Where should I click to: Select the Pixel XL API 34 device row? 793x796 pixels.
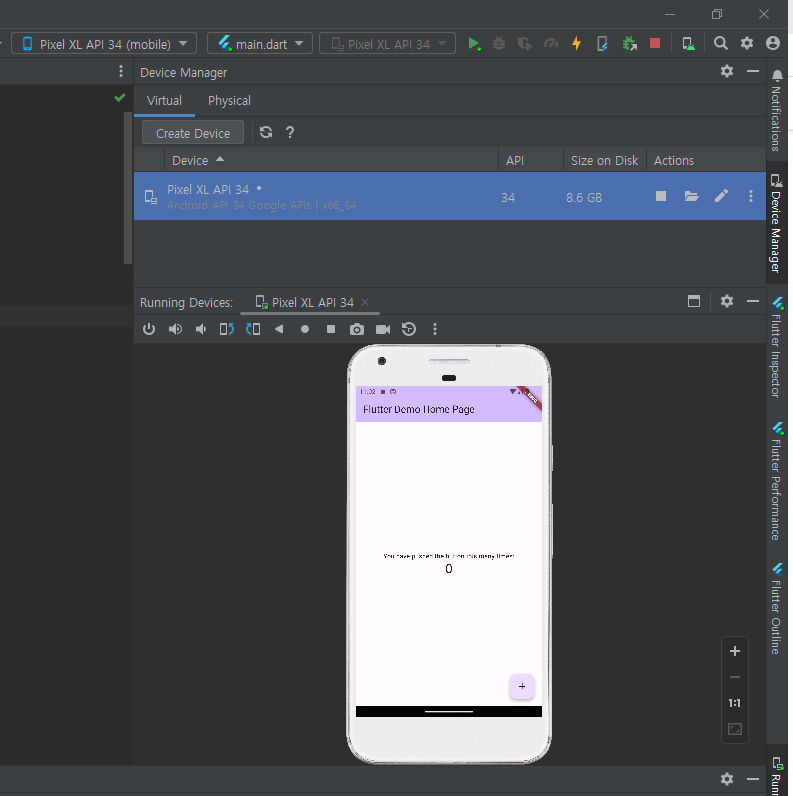pyautogui.click(x=450, y=196)
